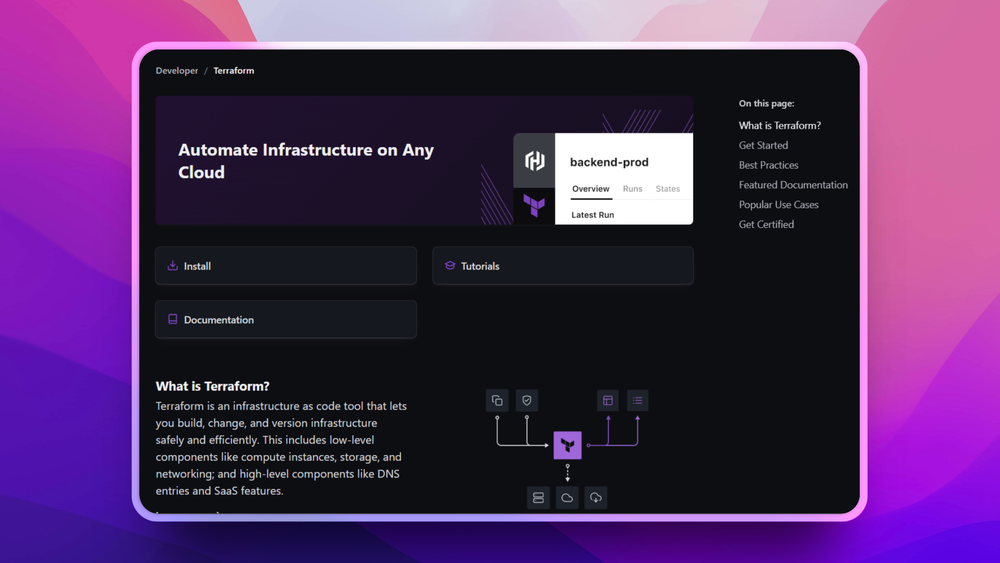This screenshot has width=1000, height=563.
Task: Go to Popular Use Cases in outline
Action: click(778, 205)
